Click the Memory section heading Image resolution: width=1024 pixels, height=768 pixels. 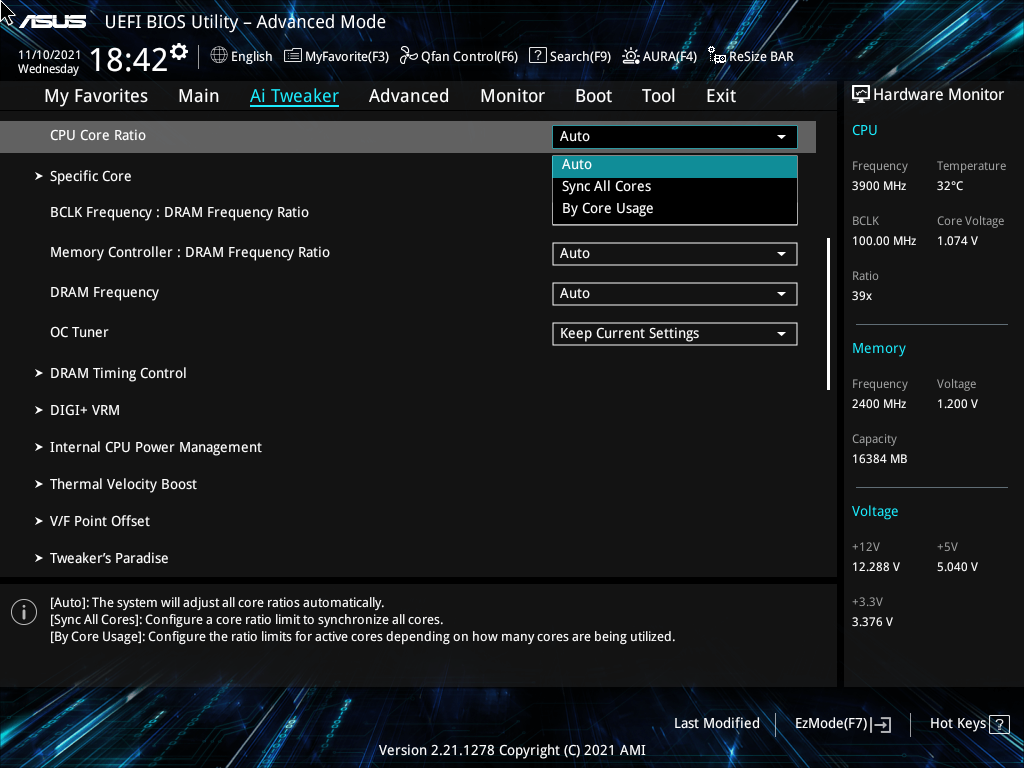point(878,349)
